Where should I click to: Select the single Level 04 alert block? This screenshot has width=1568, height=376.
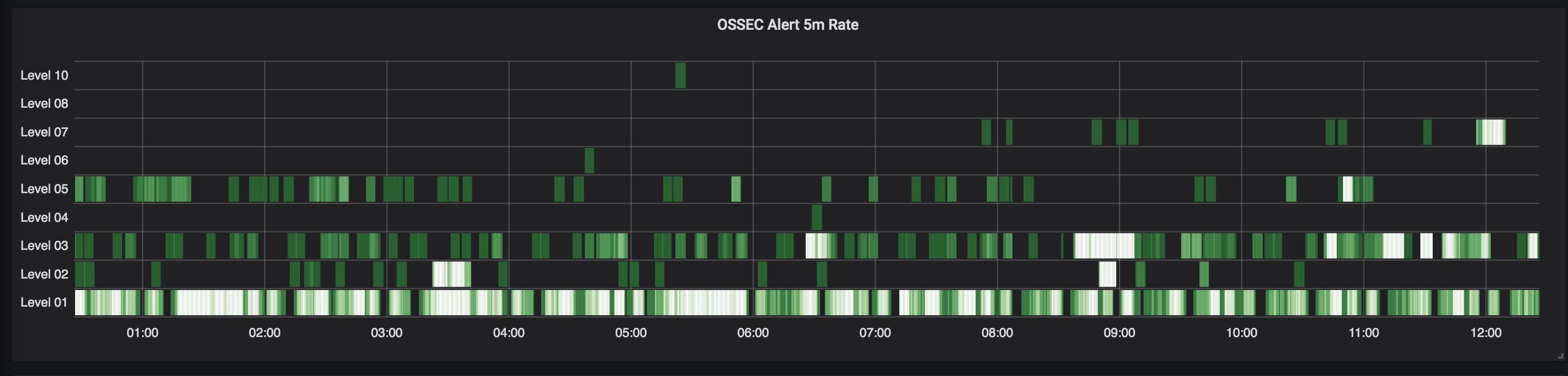coord(817,218)
